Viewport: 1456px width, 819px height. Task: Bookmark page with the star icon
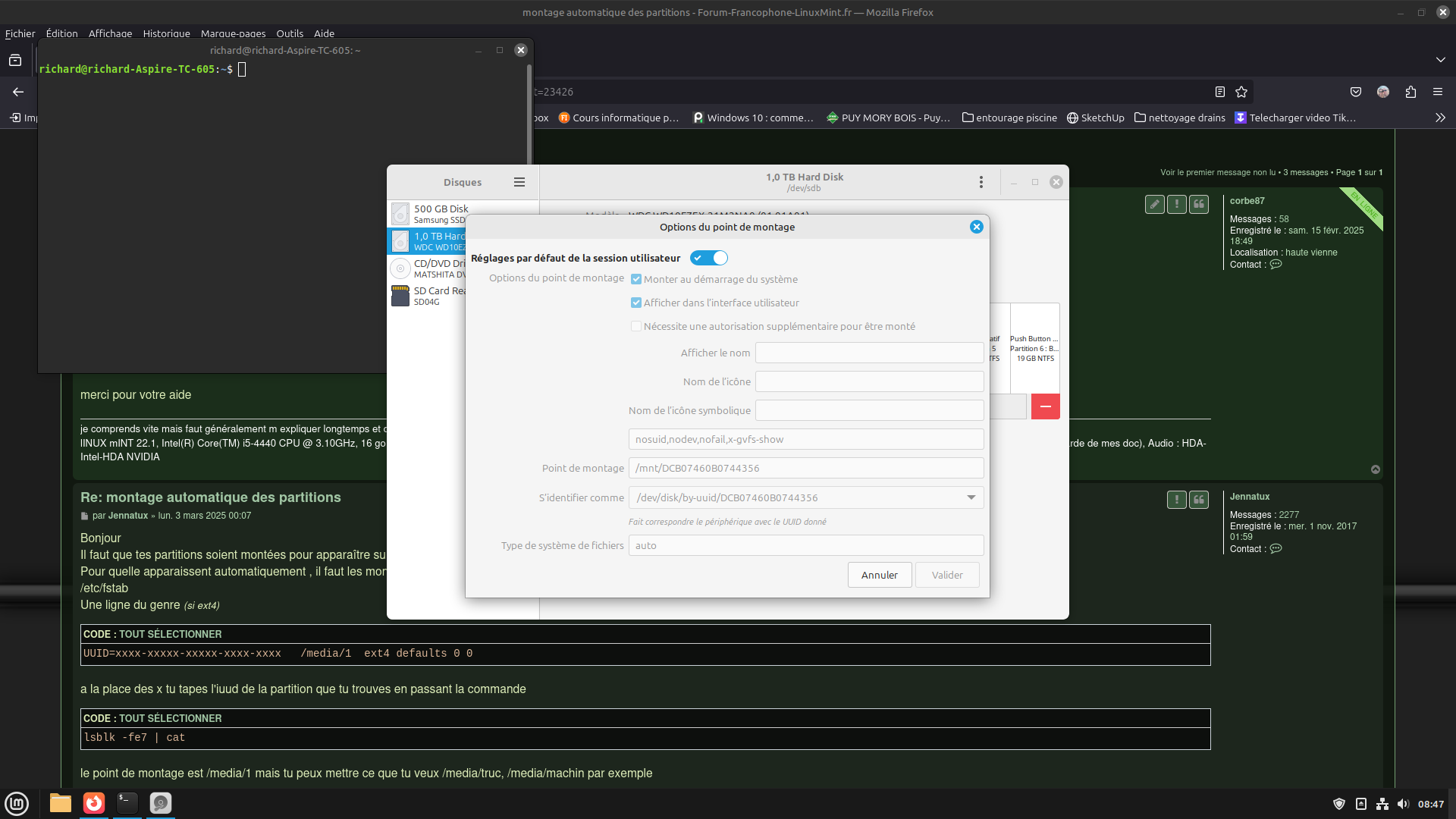pyautogui.click(x=1241, y=92)
